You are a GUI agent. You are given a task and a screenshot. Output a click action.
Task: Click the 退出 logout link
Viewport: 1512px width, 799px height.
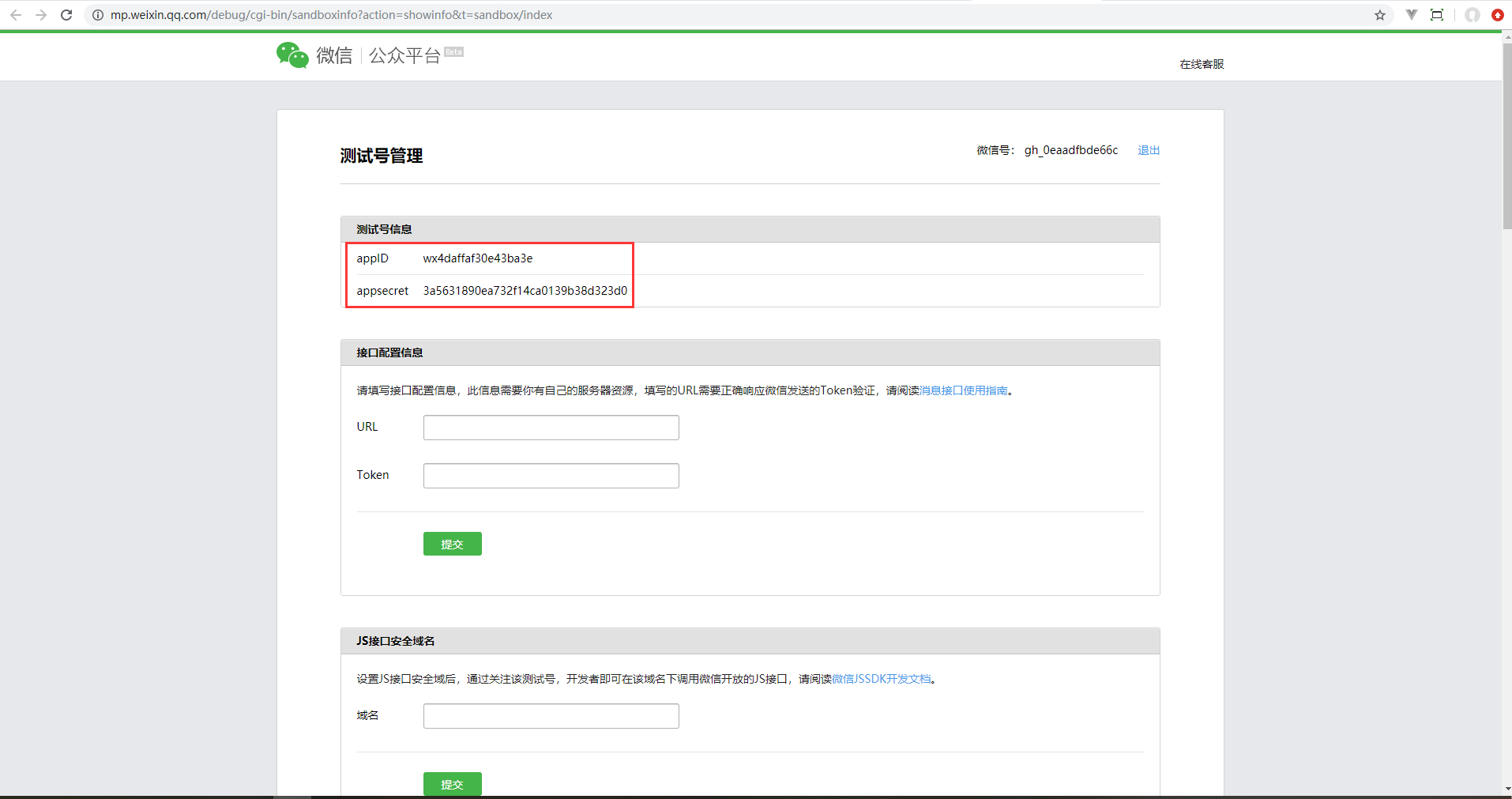click(x=1147, y=149)
